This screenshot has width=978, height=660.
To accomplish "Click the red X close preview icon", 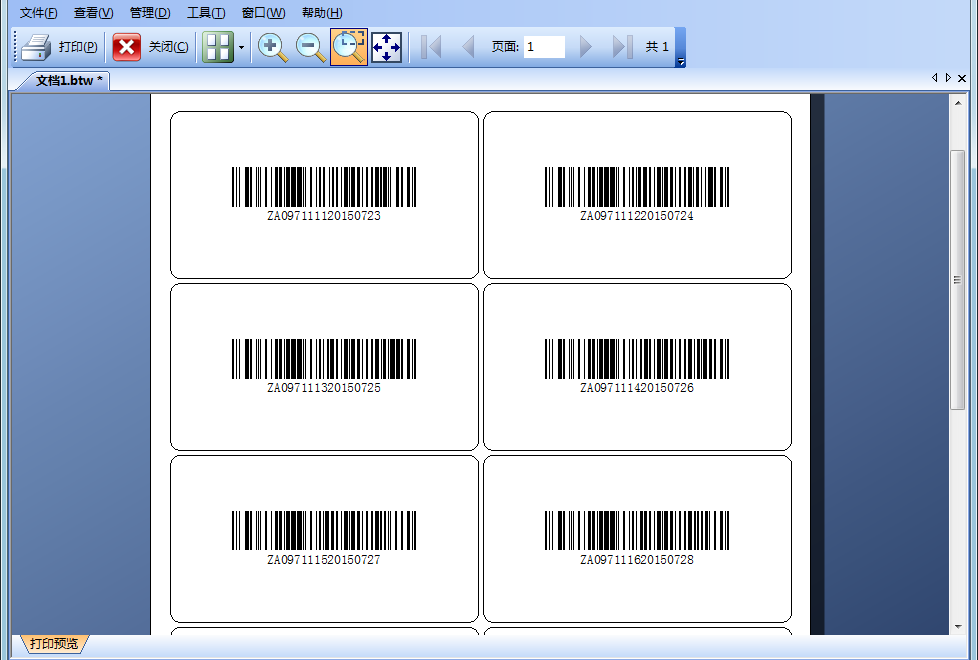I will click(x=127, y=47).
